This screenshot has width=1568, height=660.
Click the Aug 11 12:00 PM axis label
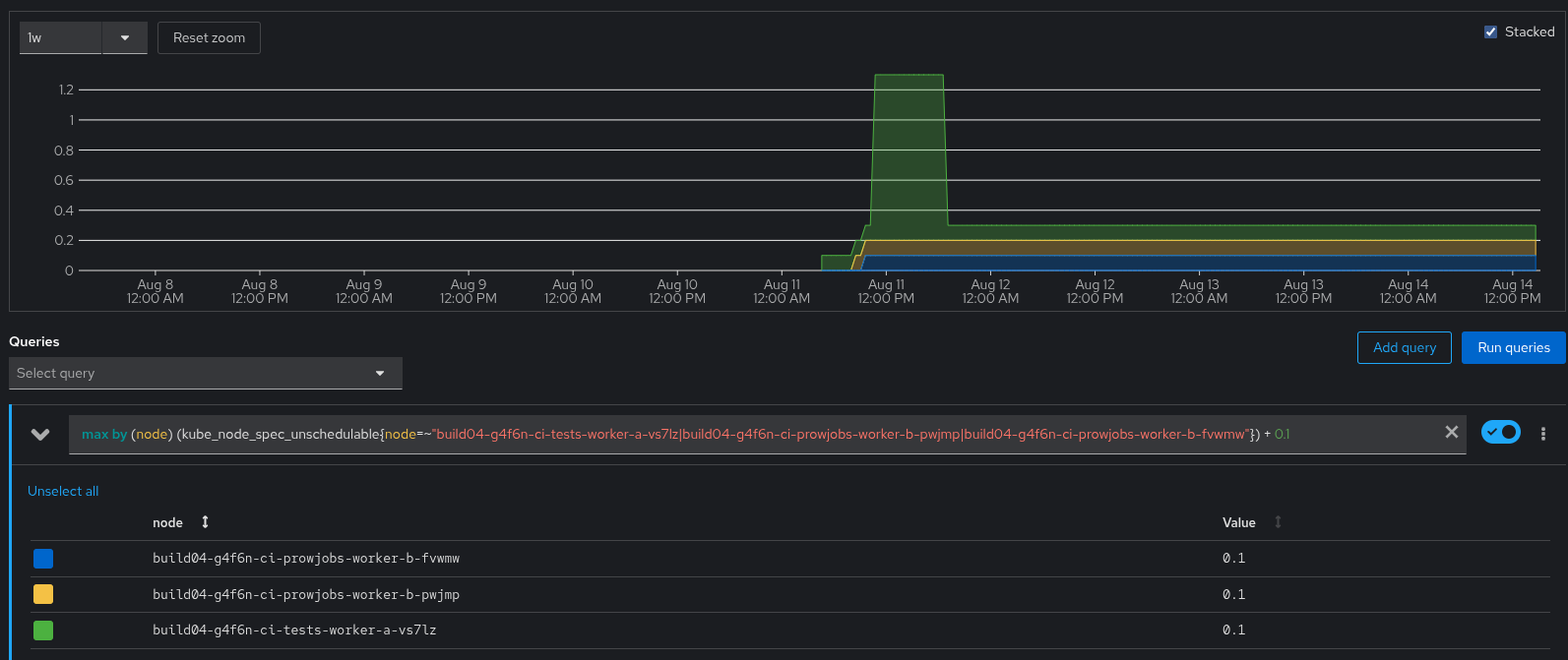point(886,291)
